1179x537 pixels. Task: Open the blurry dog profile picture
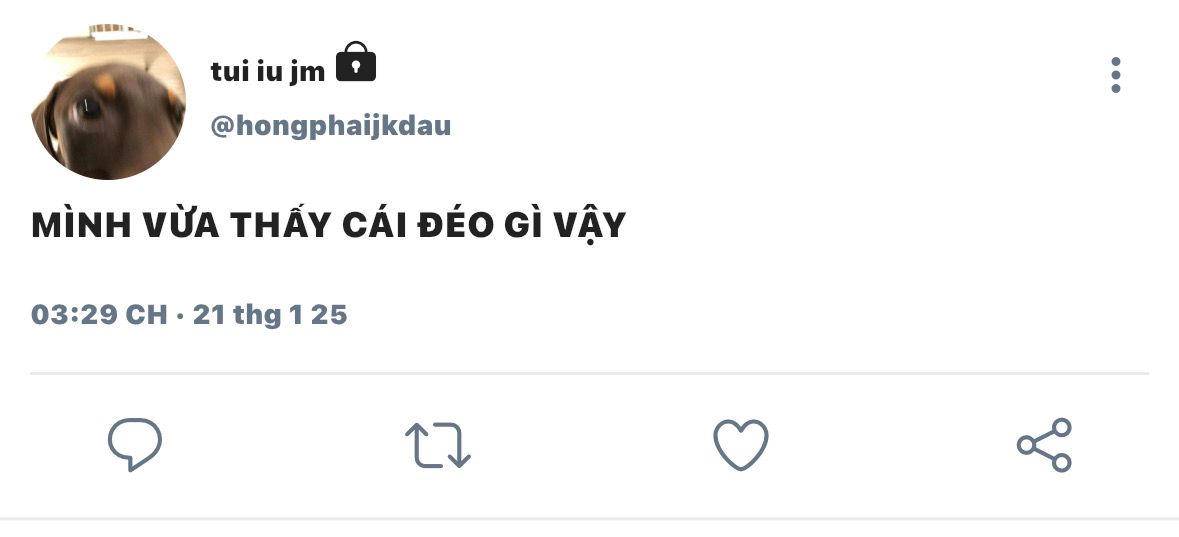108,102
